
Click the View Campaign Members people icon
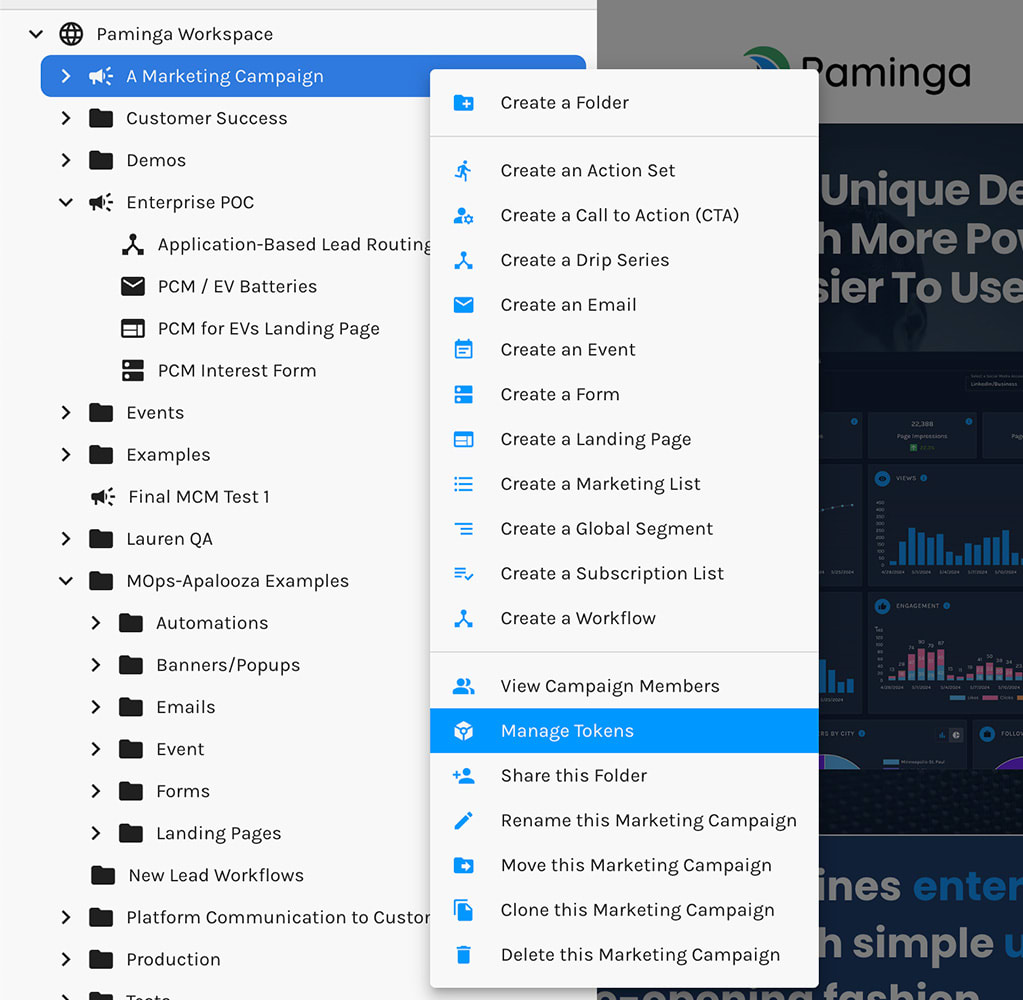(x=463, y=686)
